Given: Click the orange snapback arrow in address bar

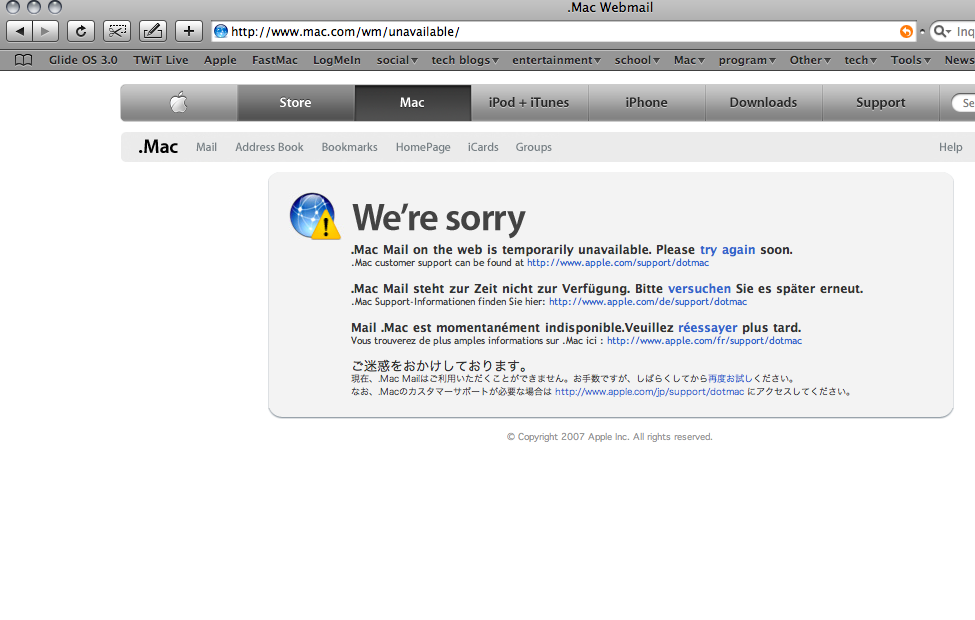Looking at the screenshot, I should click(906, 32).
